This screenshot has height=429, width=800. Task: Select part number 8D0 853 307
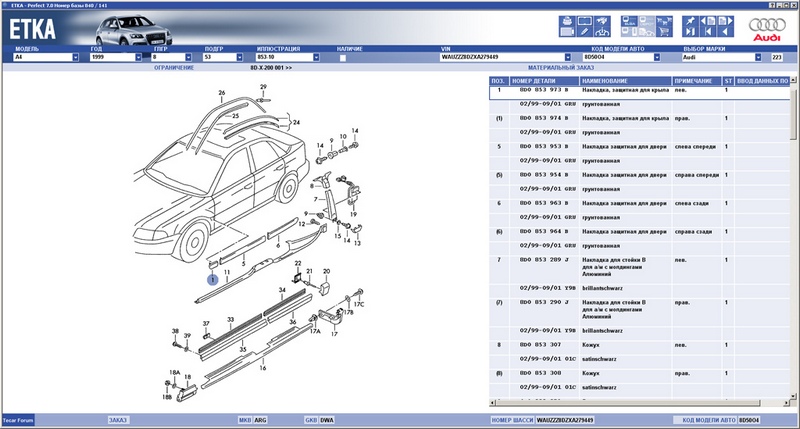tap(540, 345)
